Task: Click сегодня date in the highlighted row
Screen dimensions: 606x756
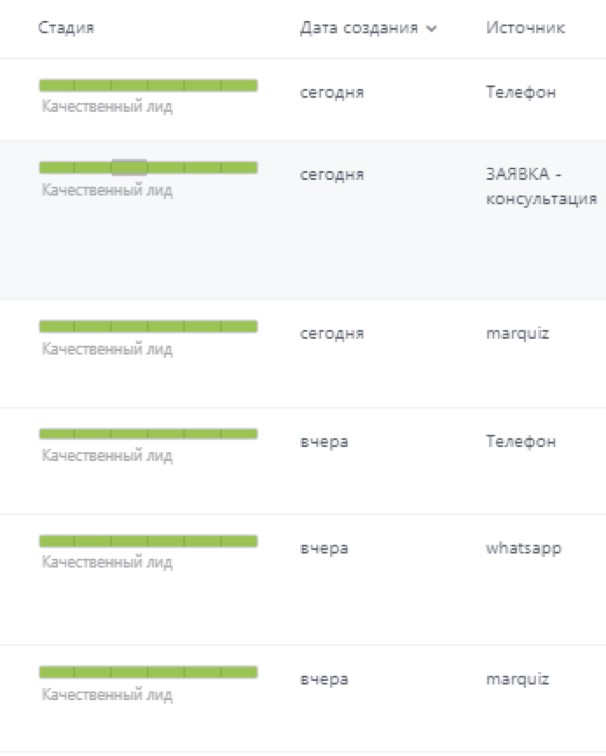Action: point(332,175)
